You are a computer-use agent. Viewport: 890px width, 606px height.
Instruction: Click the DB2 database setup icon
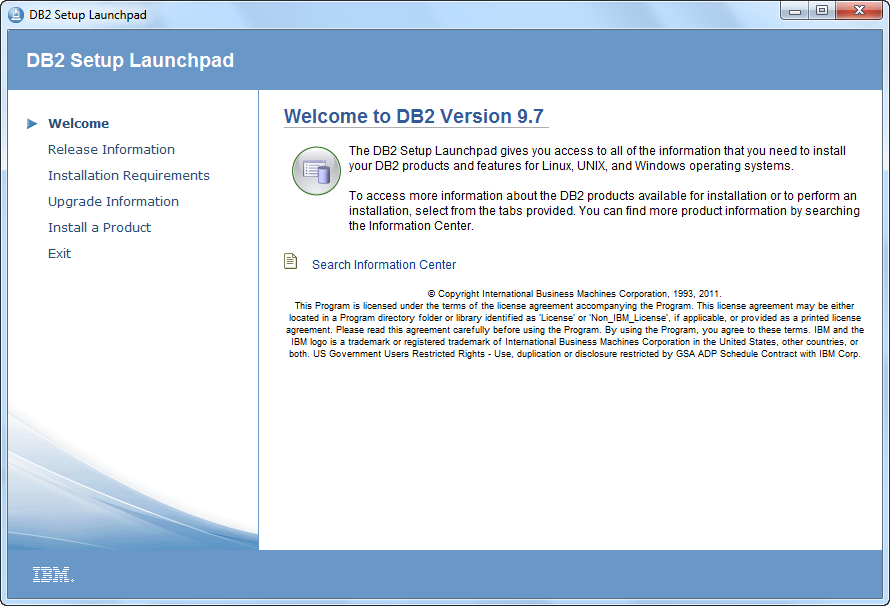(x=316, y=171)
